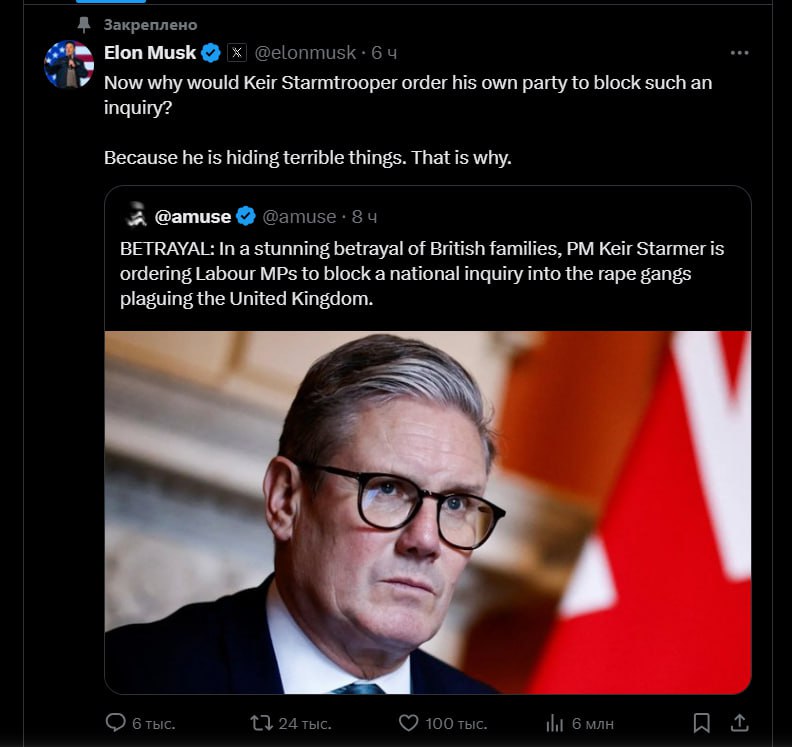Click the "Because he is hiding terrible things" text

pyautogui.click(x=307, y=157)
